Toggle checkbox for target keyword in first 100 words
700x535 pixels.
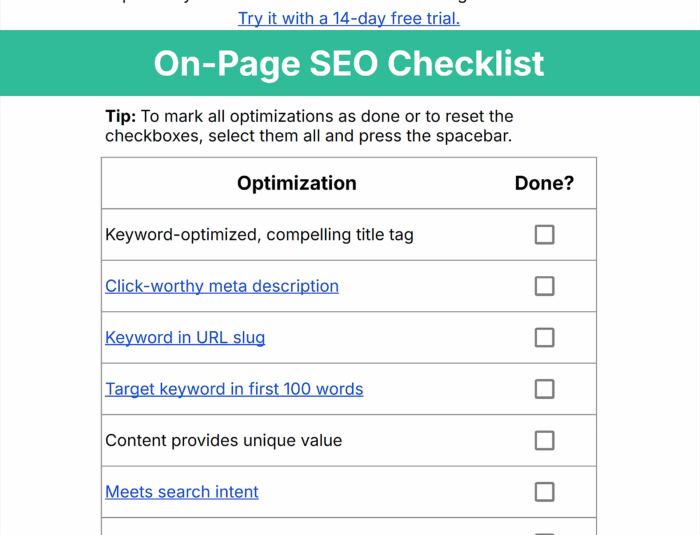coord(544,389)
